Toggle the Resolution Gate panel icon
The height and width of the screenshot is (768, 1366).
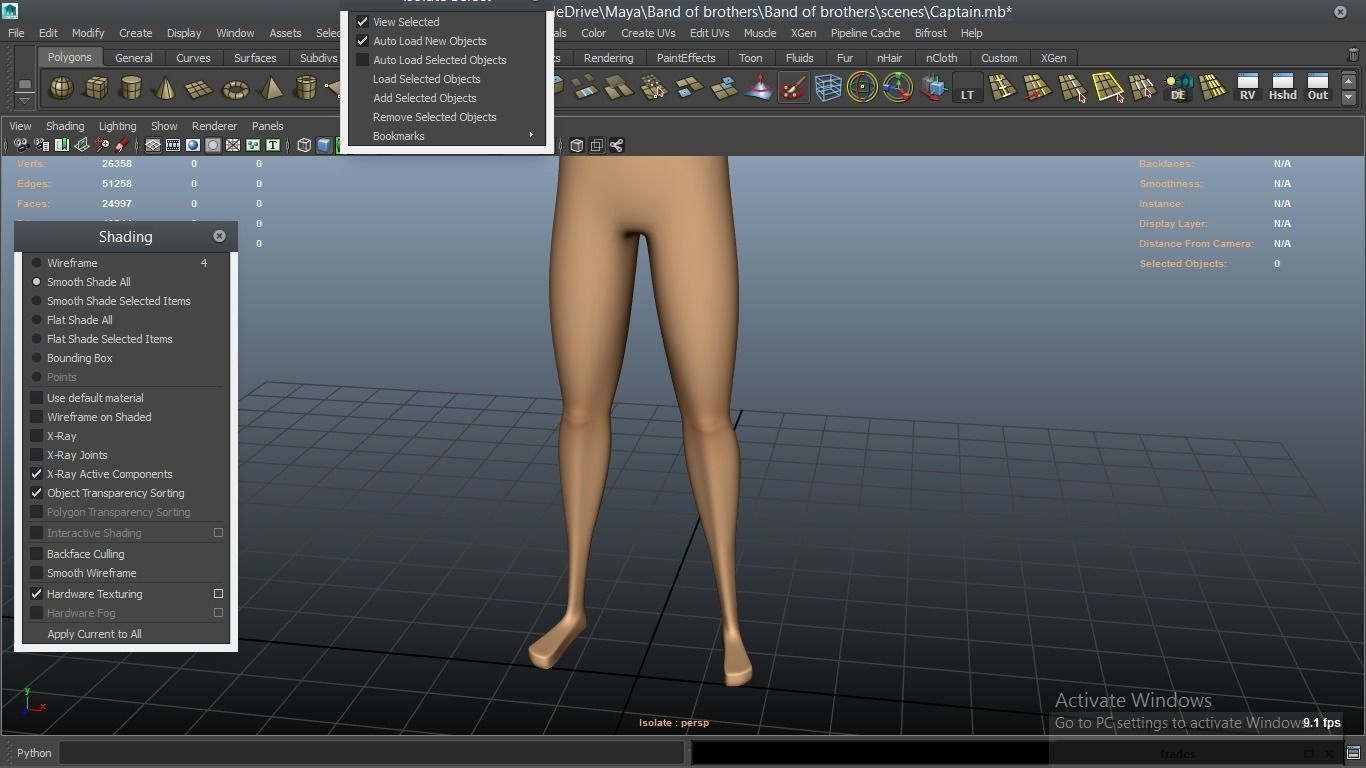[193, 145]
